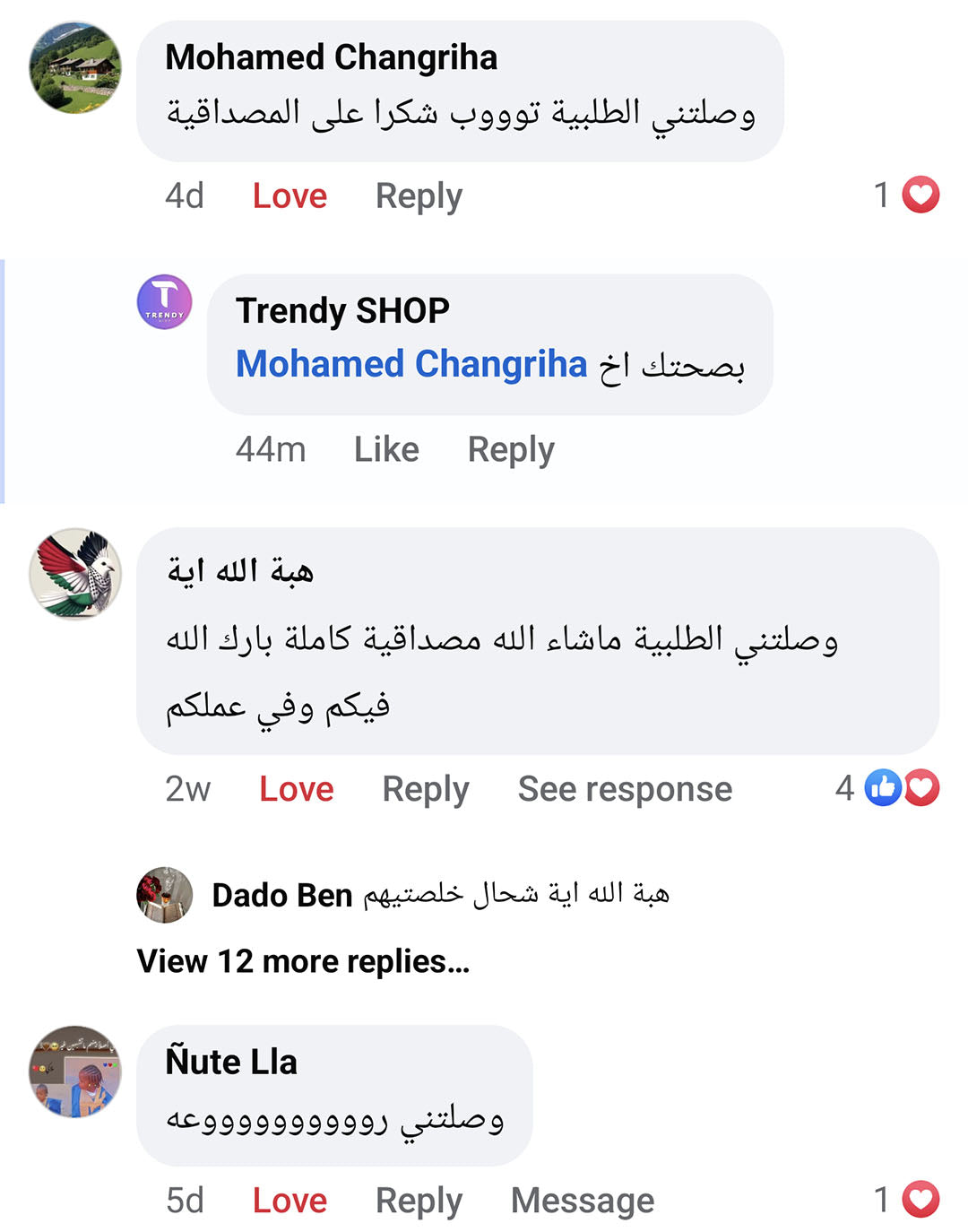Toggle Love on Mohamed Changriha's comment

[290, 195]
